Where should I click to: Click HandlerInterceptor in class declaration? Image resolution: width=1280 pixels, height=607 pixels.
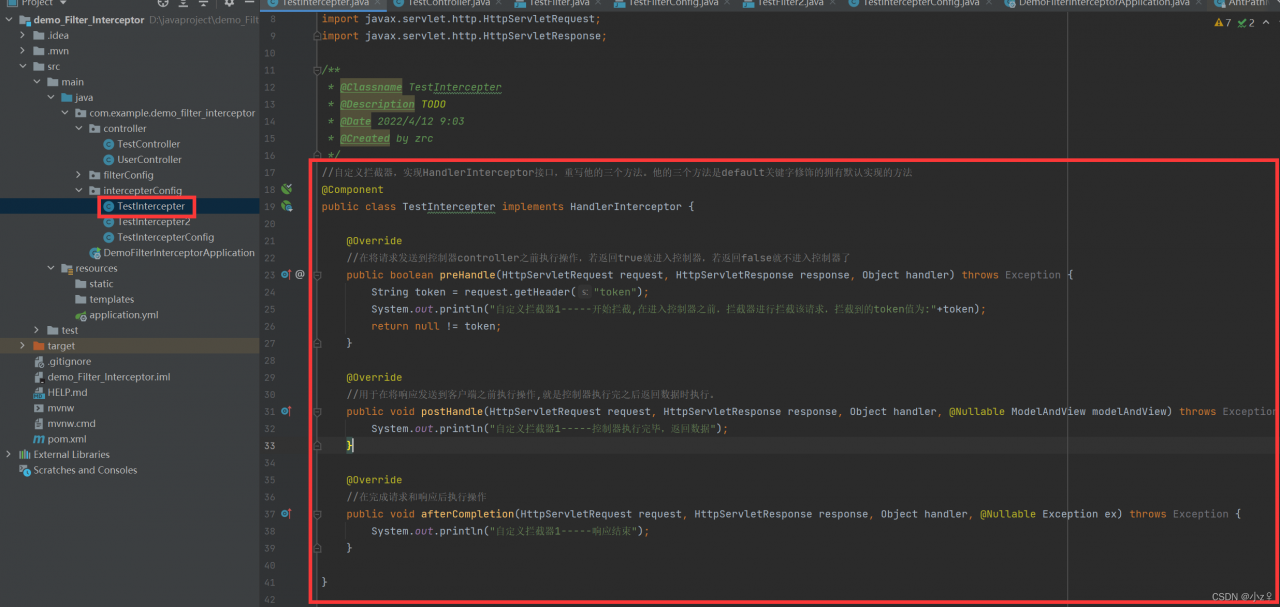pyautogui.click(x=625, y=206)
